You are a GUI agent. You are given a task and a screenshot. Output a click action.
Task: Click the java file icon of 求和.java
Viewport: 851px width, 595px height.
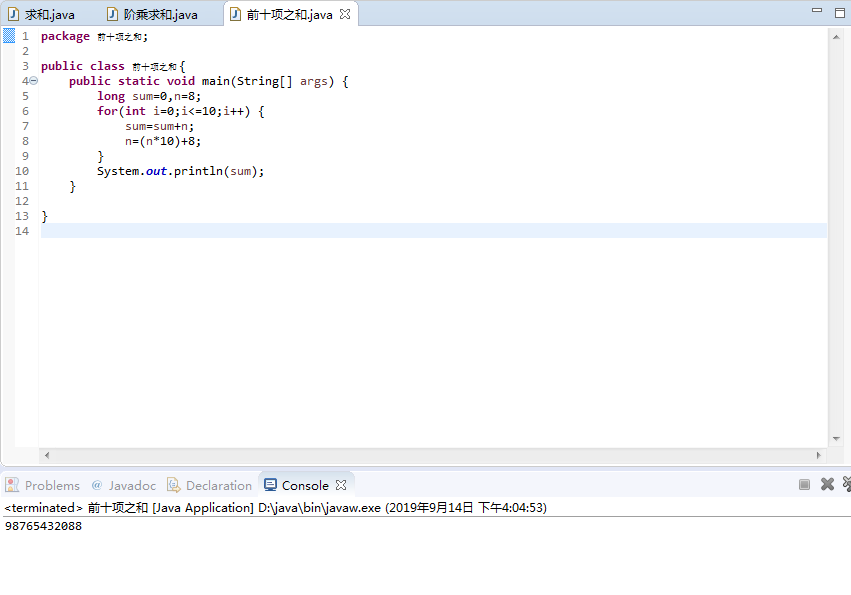14,14
